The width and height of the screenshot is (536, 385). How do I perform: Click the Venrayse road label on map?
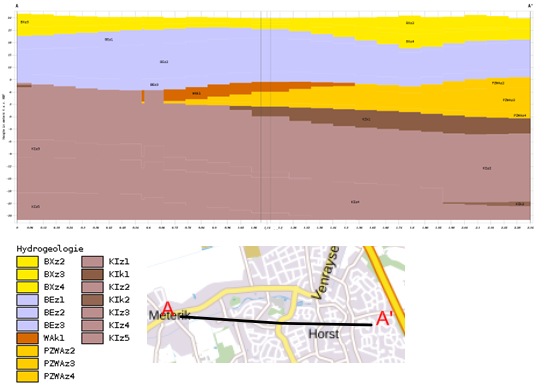(x=326, y=273)
